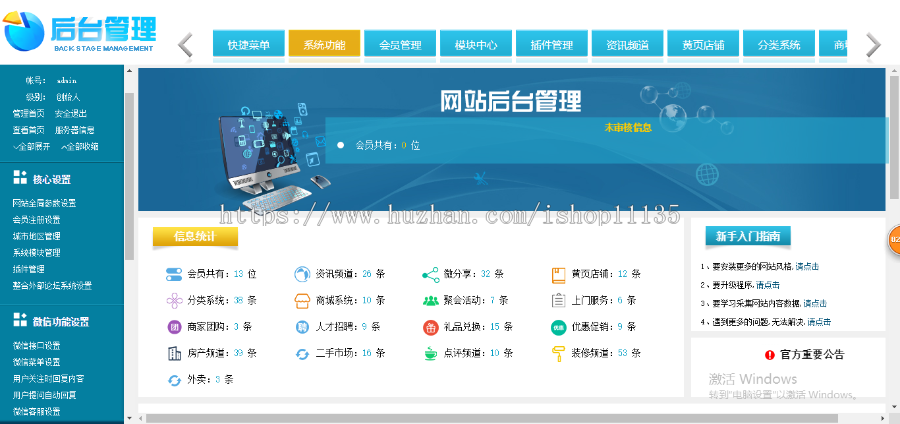Screen dimensions: 900x424
Task: Open the 分类系统 top tab
Action: pyautogui.click(x=779, y=45)
